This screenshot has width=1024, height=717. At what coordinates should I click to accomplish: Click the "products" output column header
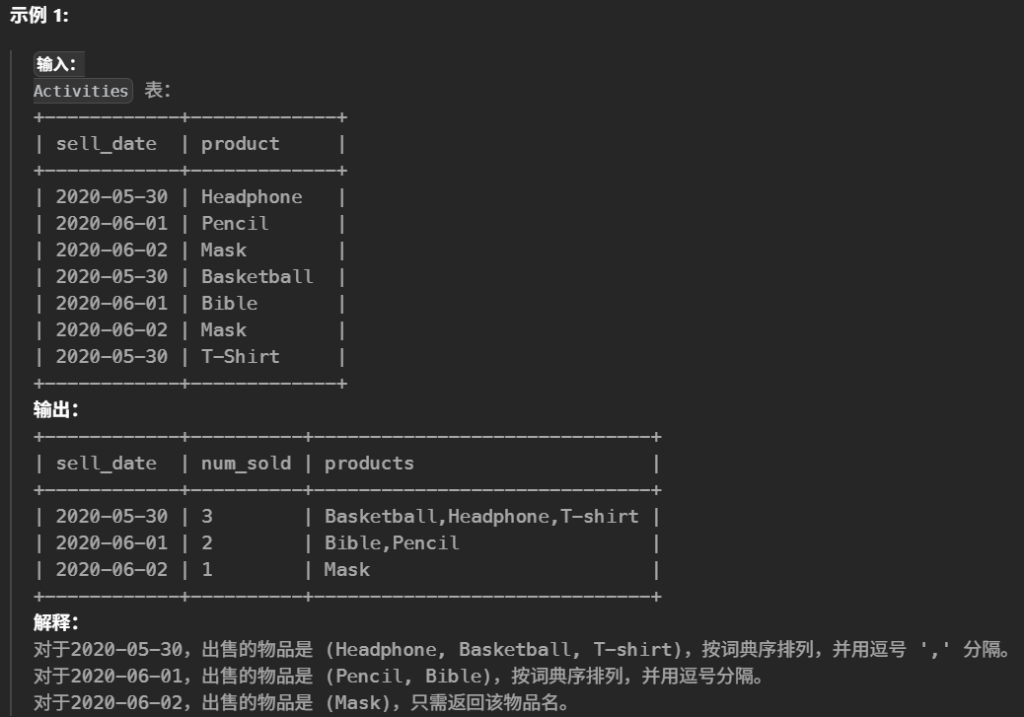pos(369,464)
